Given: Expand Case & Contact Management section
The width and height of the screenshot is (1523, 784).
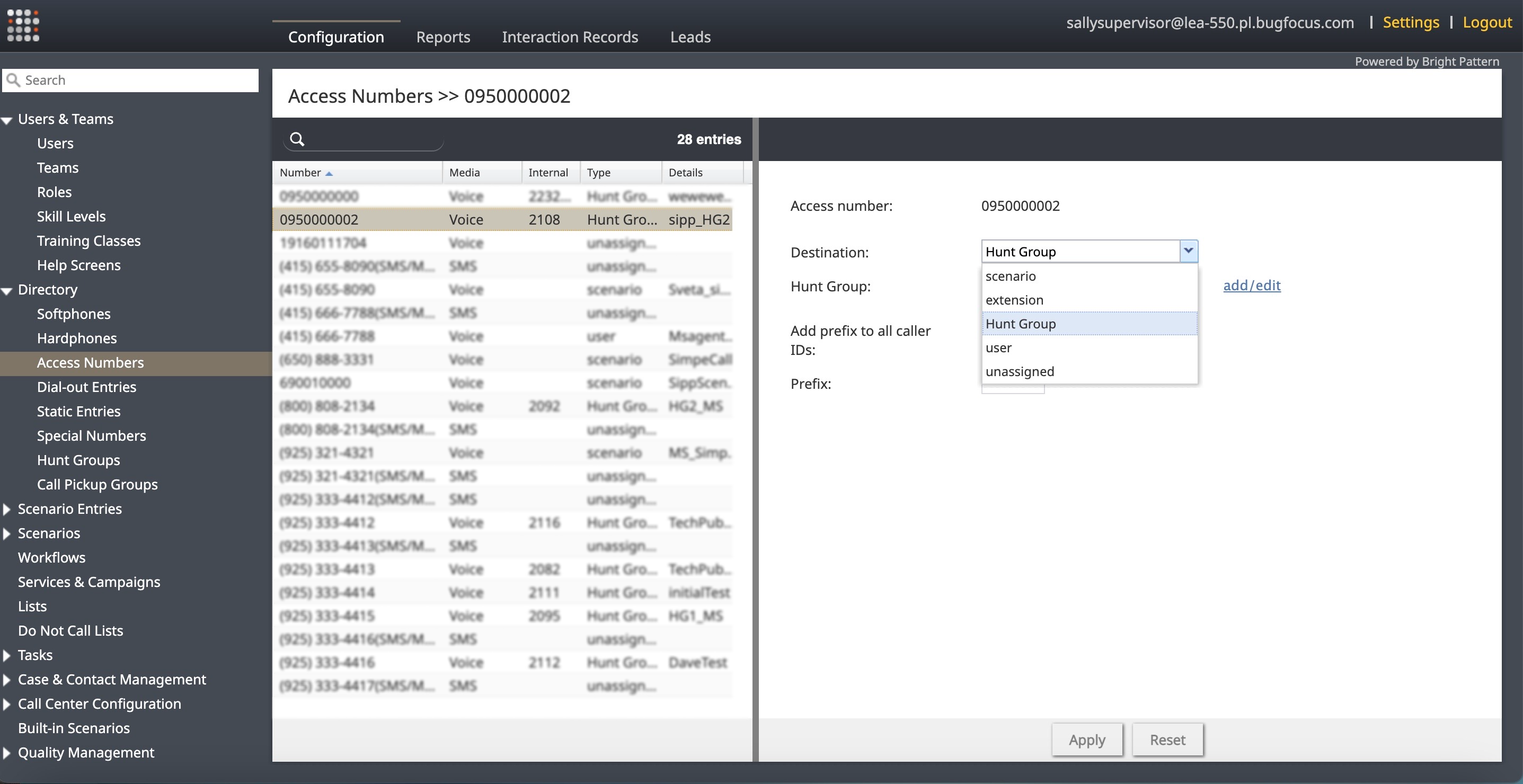Looking at the screenshot, I should tap(6, 680).
